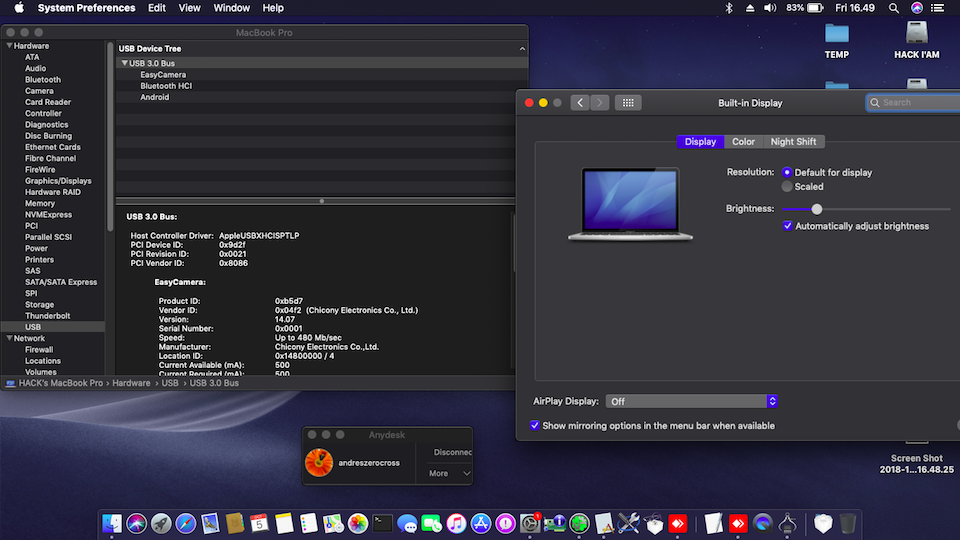Collapse the USB 3.0 Bus tree node
This screenshot has width=960, height=540.
click(124, 63)
